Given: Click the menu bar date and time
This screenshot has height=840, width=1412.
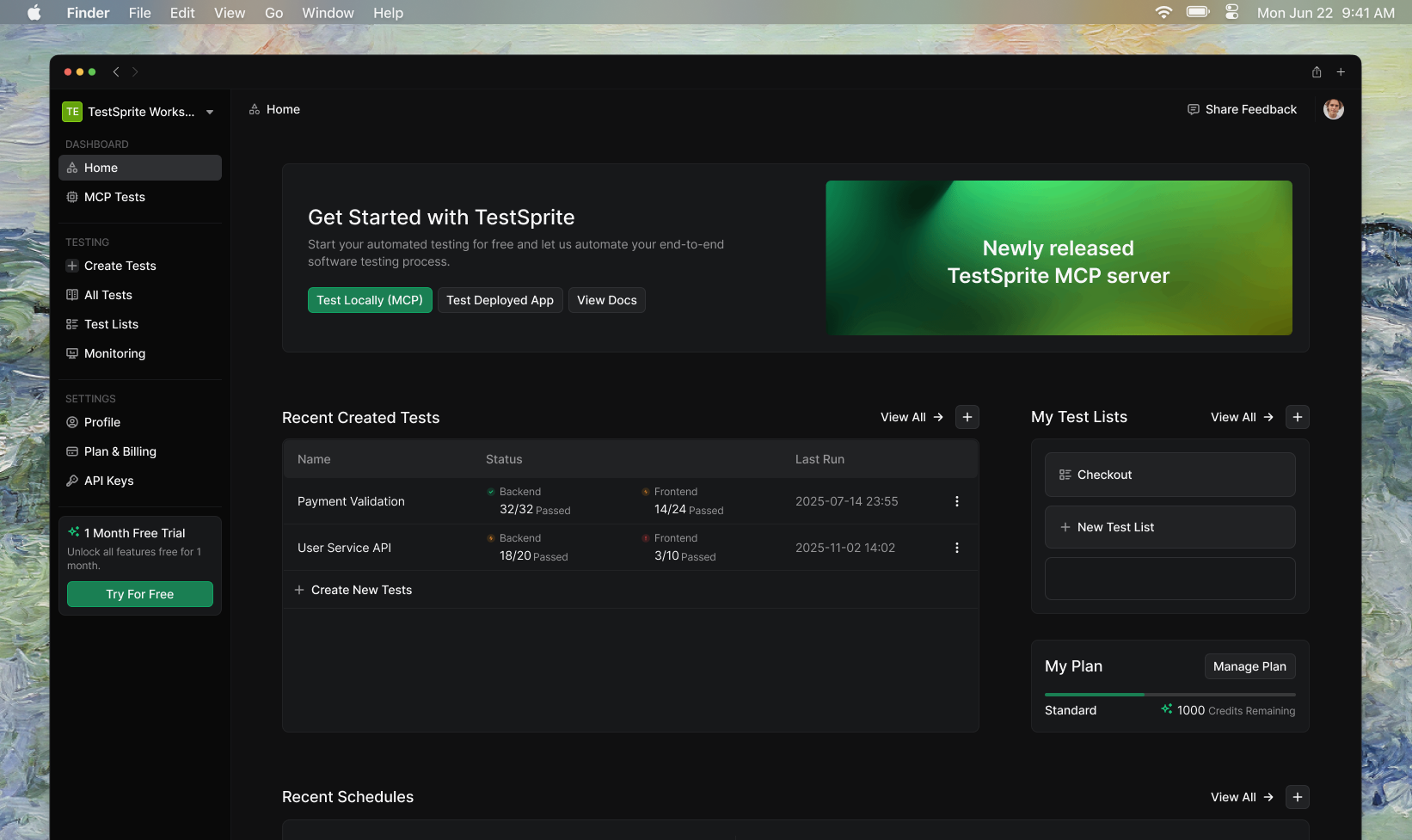Looking at the screenshot, I should pos(1326,13).
